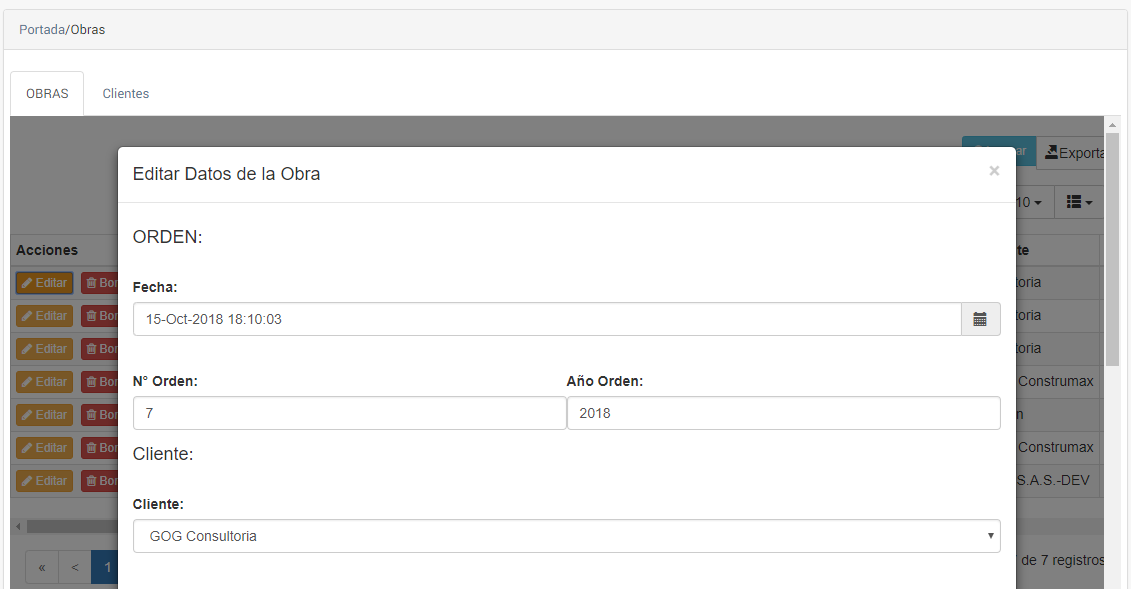Click the Borrar trash icon in the second row
This screenshot has height=606, width=1131.
click(92, 316)
